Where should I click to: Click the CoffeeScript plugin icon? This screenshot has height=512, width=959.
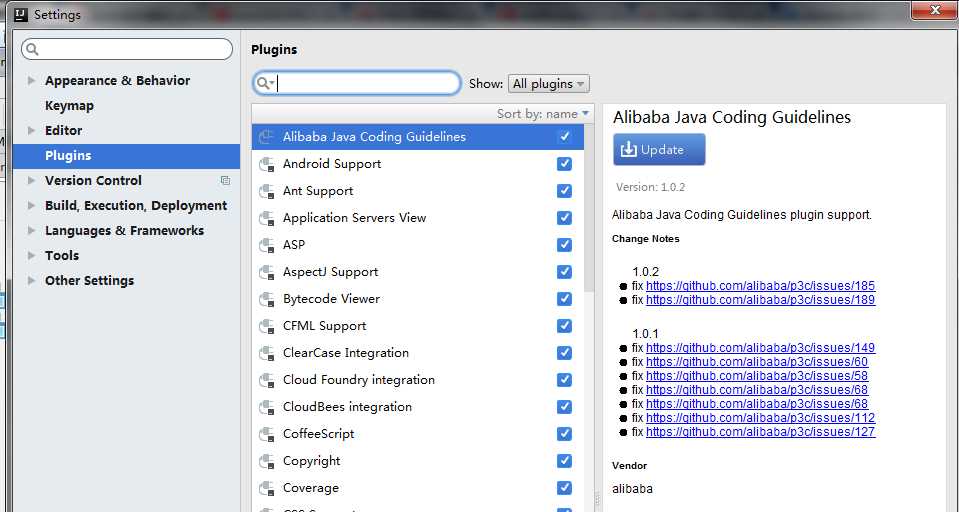click(266, 434)
